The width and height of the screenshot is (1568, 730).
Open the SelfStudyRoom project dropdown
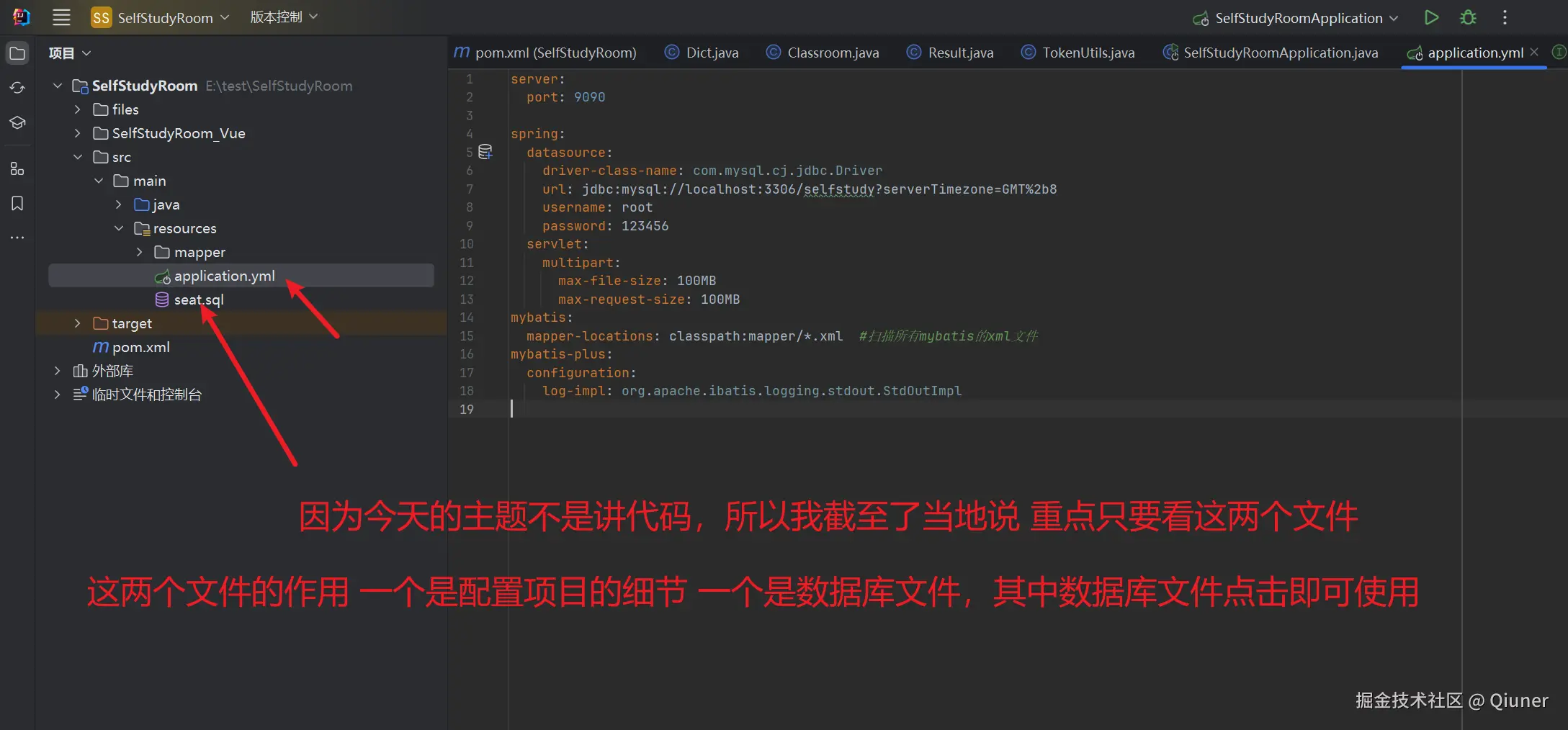[173, 17]
